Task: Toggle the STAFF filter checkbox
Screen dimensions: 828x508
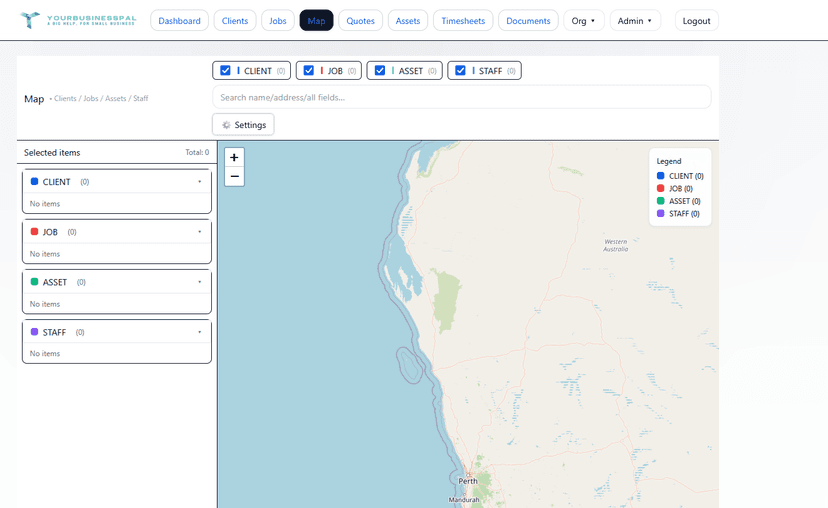Action: (460, 70)
